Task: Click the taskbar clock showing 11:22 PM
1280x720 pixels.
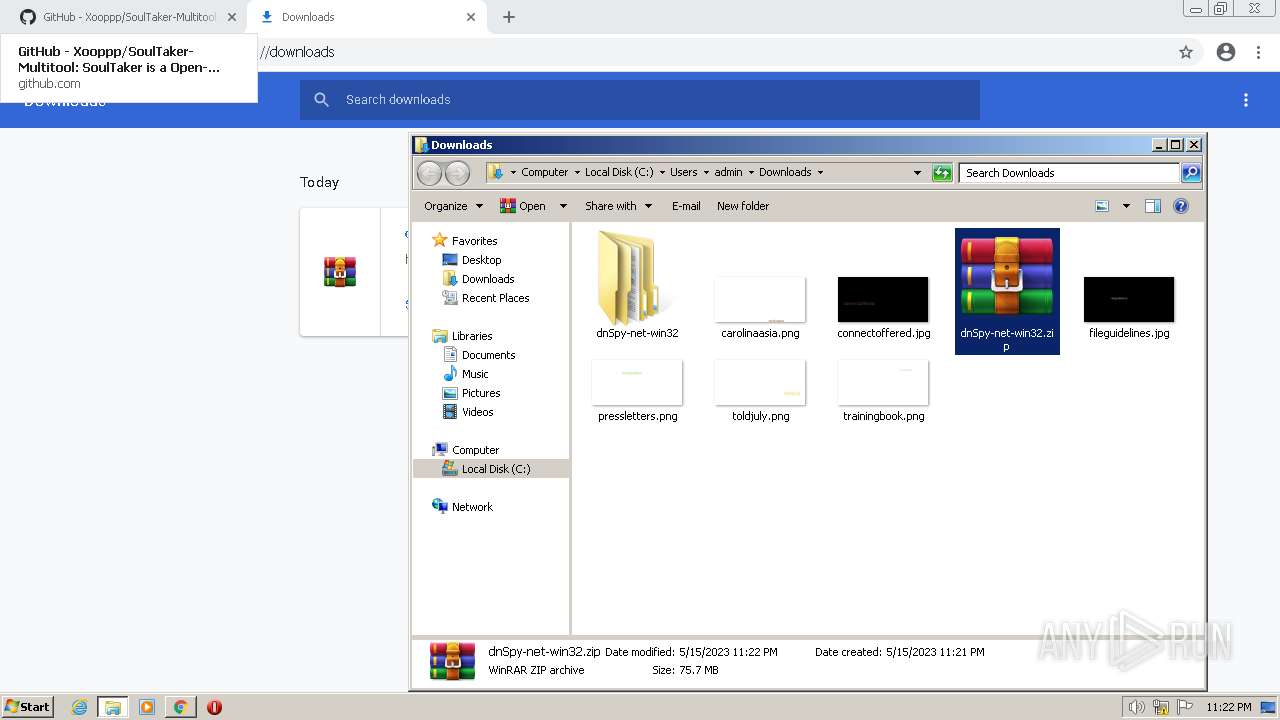Action: [1228, 707]
